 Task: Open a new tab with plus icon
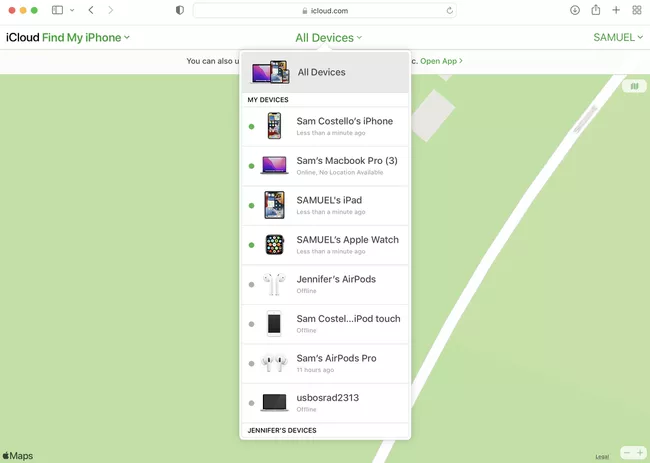click(x=616, y=10)
